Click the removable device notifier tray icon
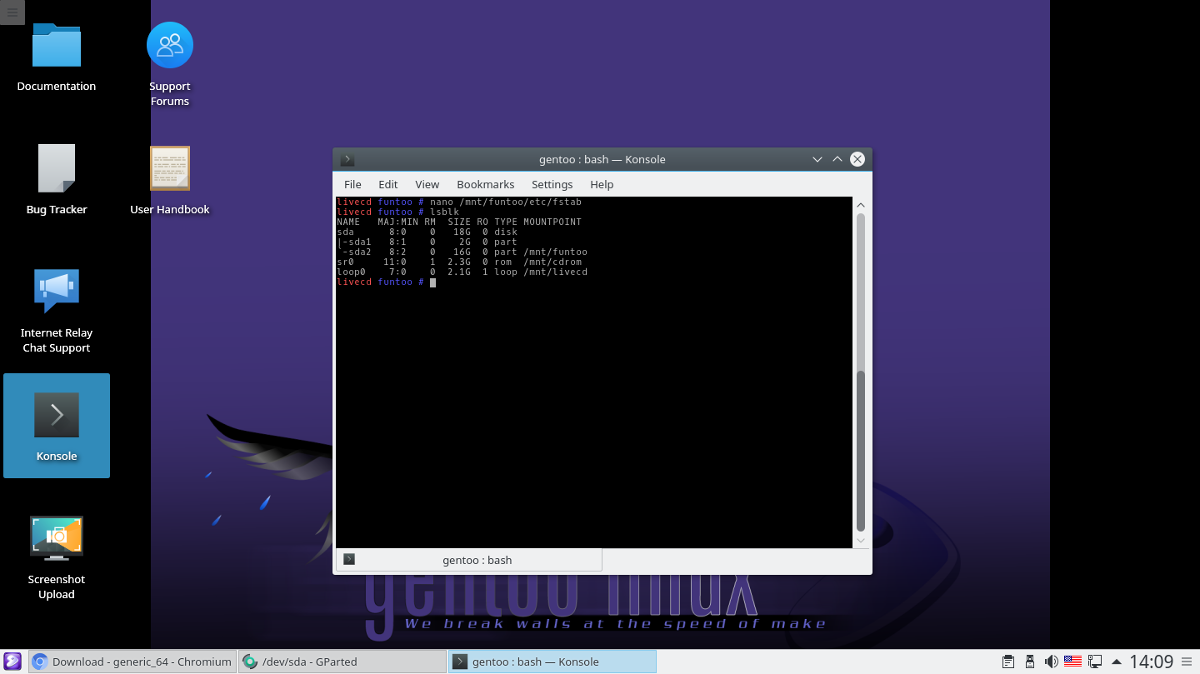 click(x=1030, y=662)
